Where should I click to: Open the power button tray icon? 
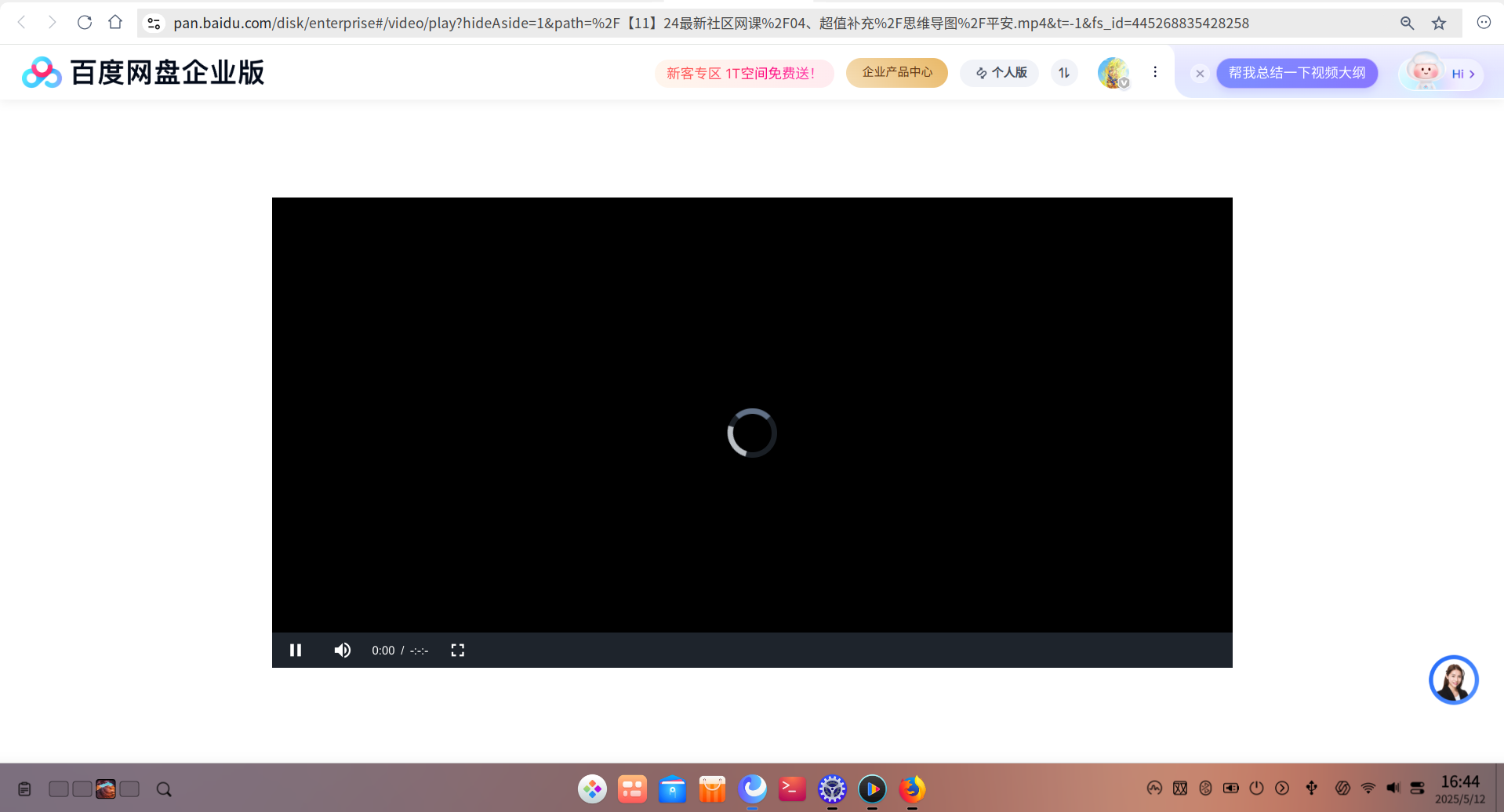[1256, 788]
